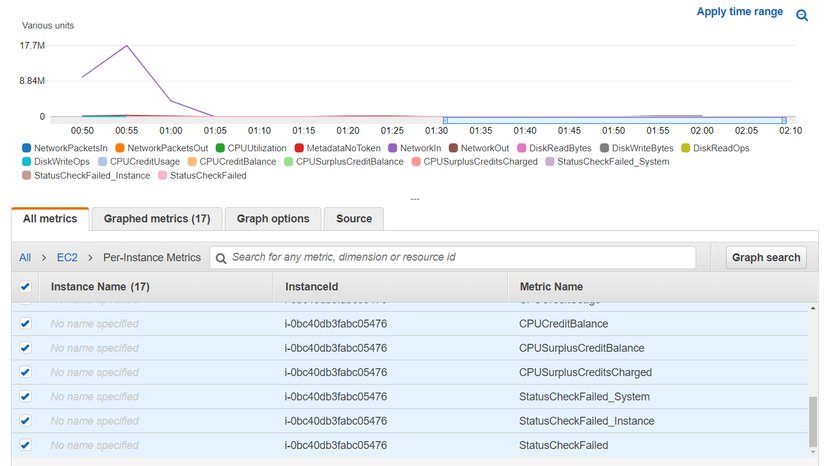Viewport: 825px width, 466px height.
Task: Click the StatusCheckFailed_Instance legend swatch
Action: 26,175
